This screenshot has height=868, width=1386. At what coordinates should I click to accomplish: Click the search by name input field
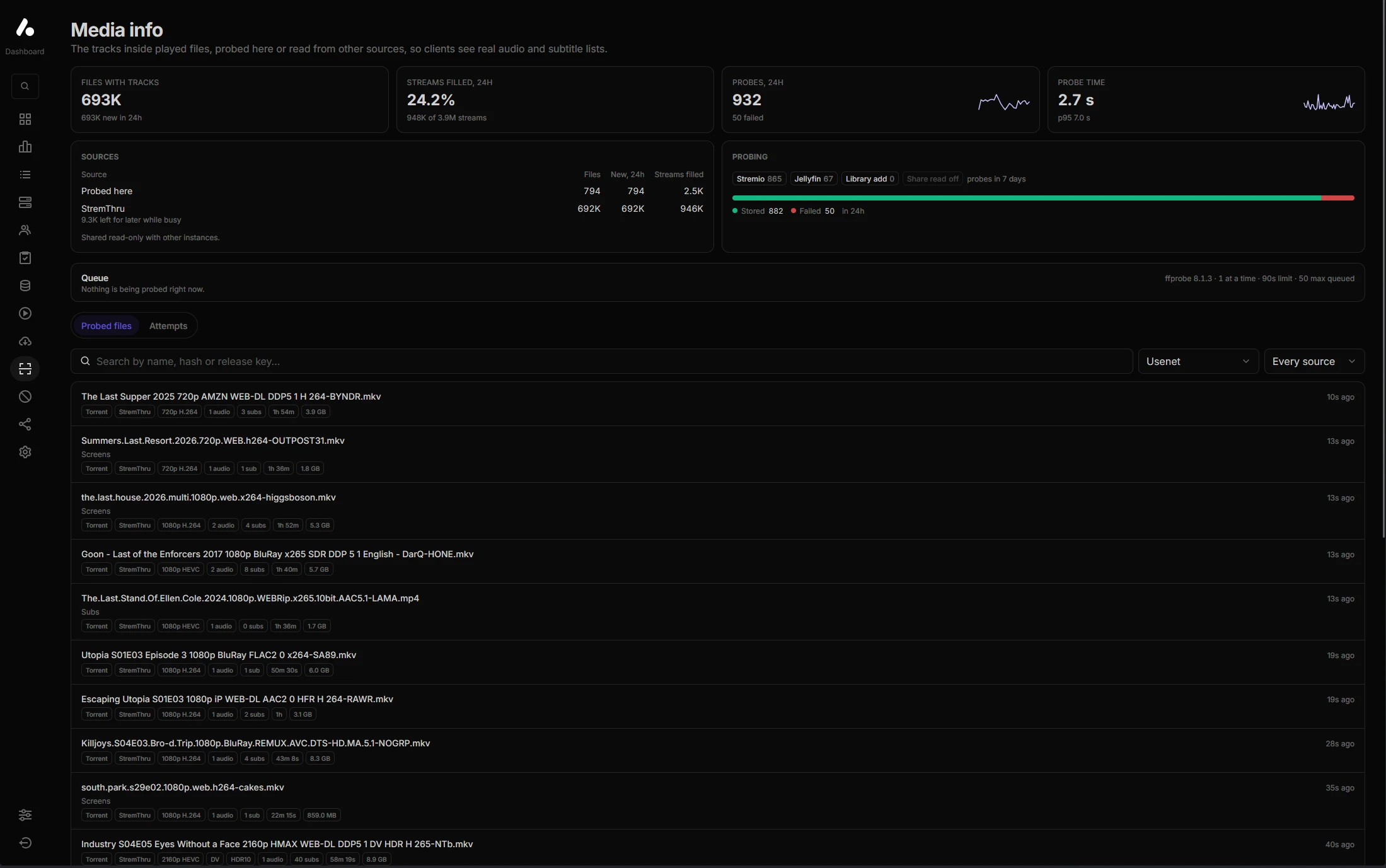pos(602,361)
